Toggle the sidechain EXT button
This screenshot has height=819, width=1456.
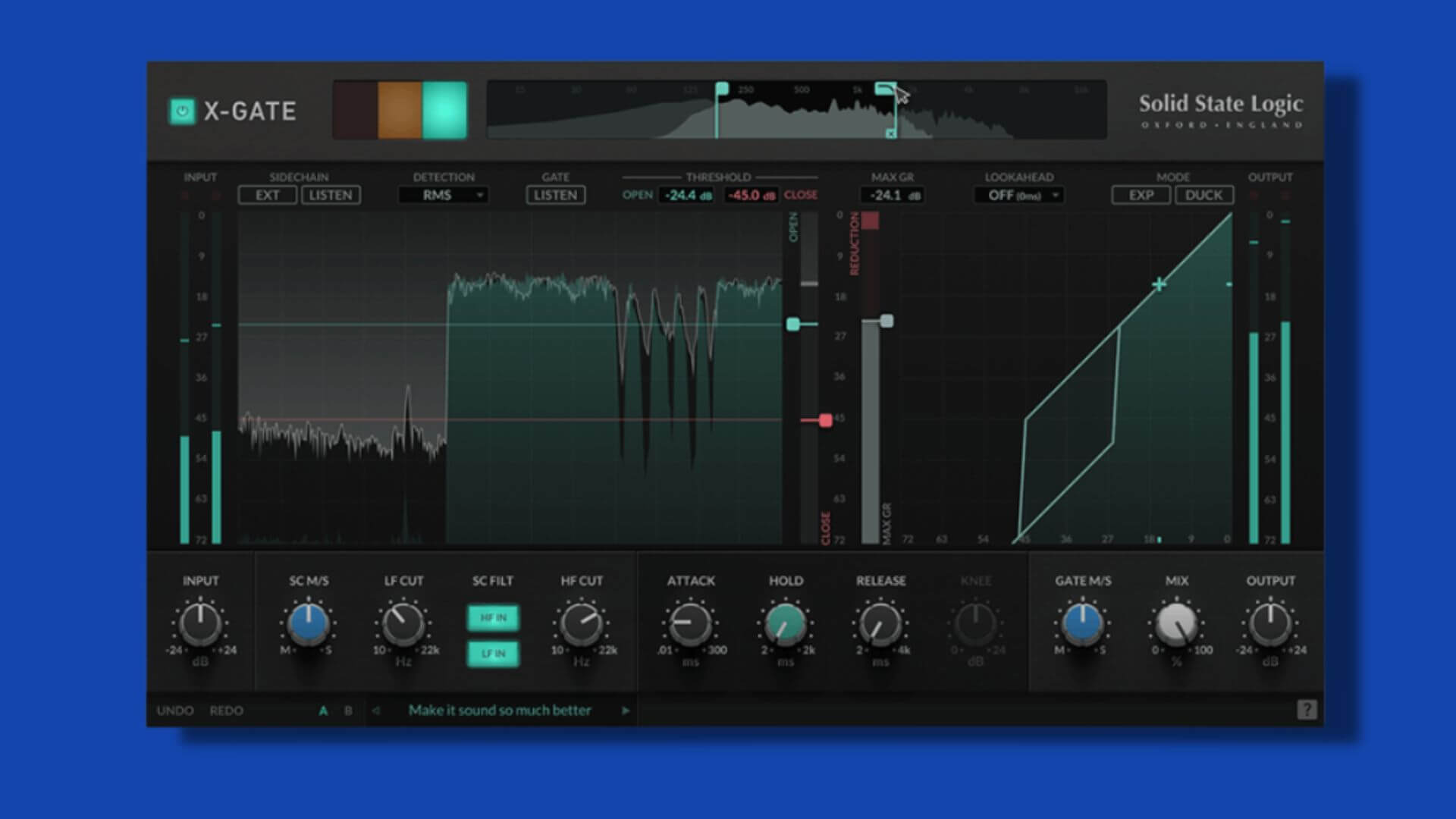[x=267, y=195]
